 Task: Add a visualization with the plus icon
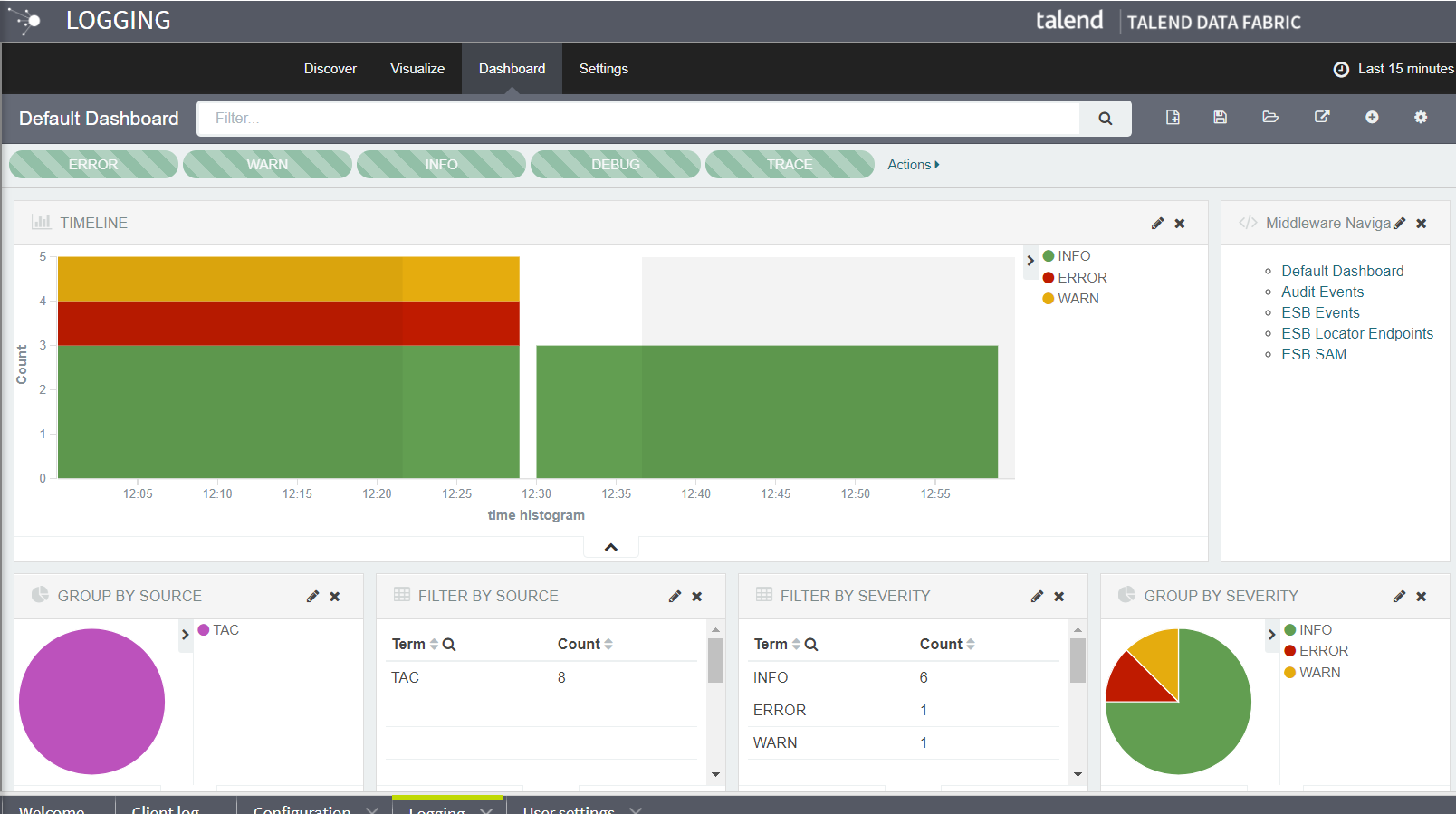(1372, 118)
